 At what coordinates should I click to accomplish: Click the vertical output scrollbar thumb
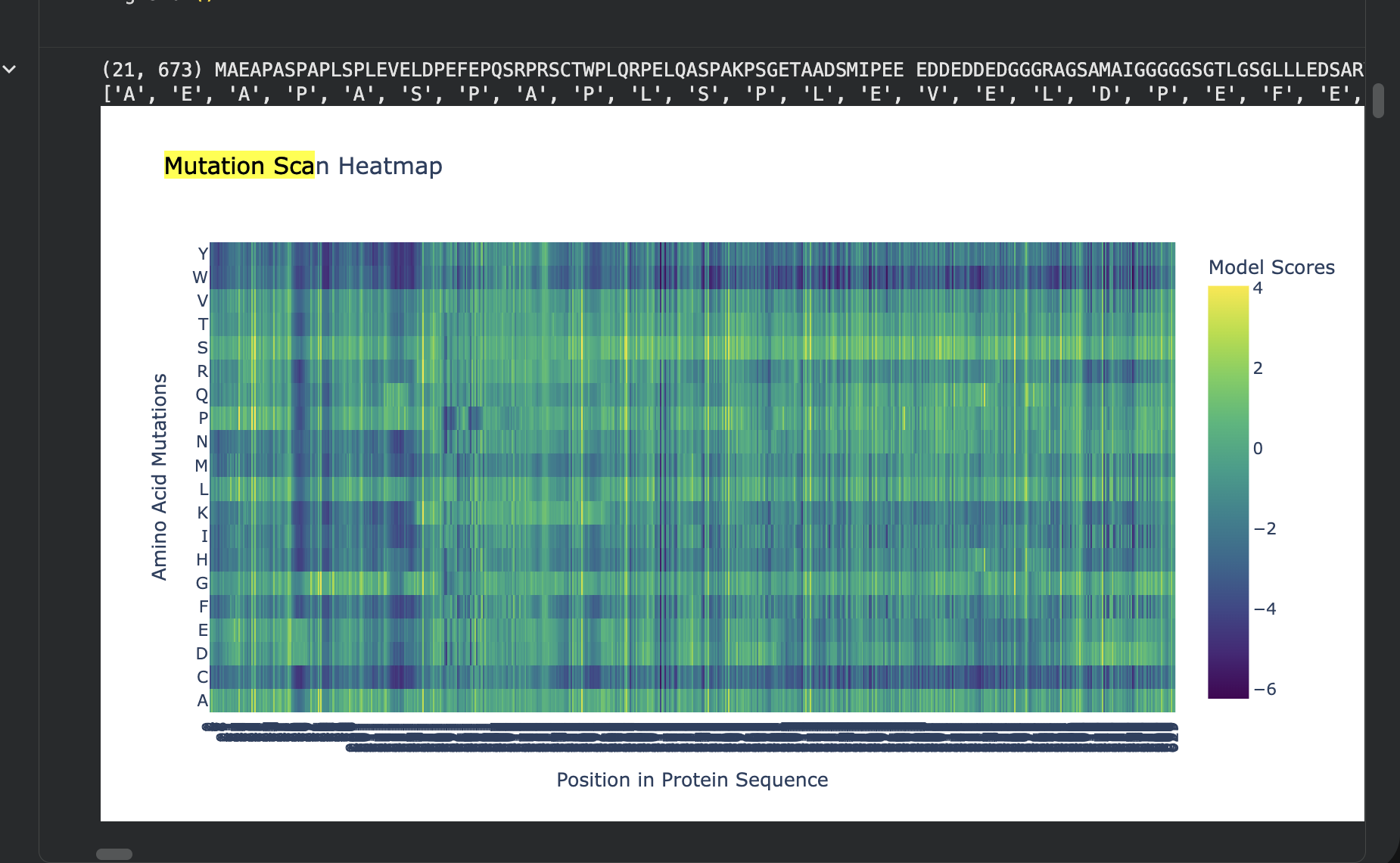1378,101
